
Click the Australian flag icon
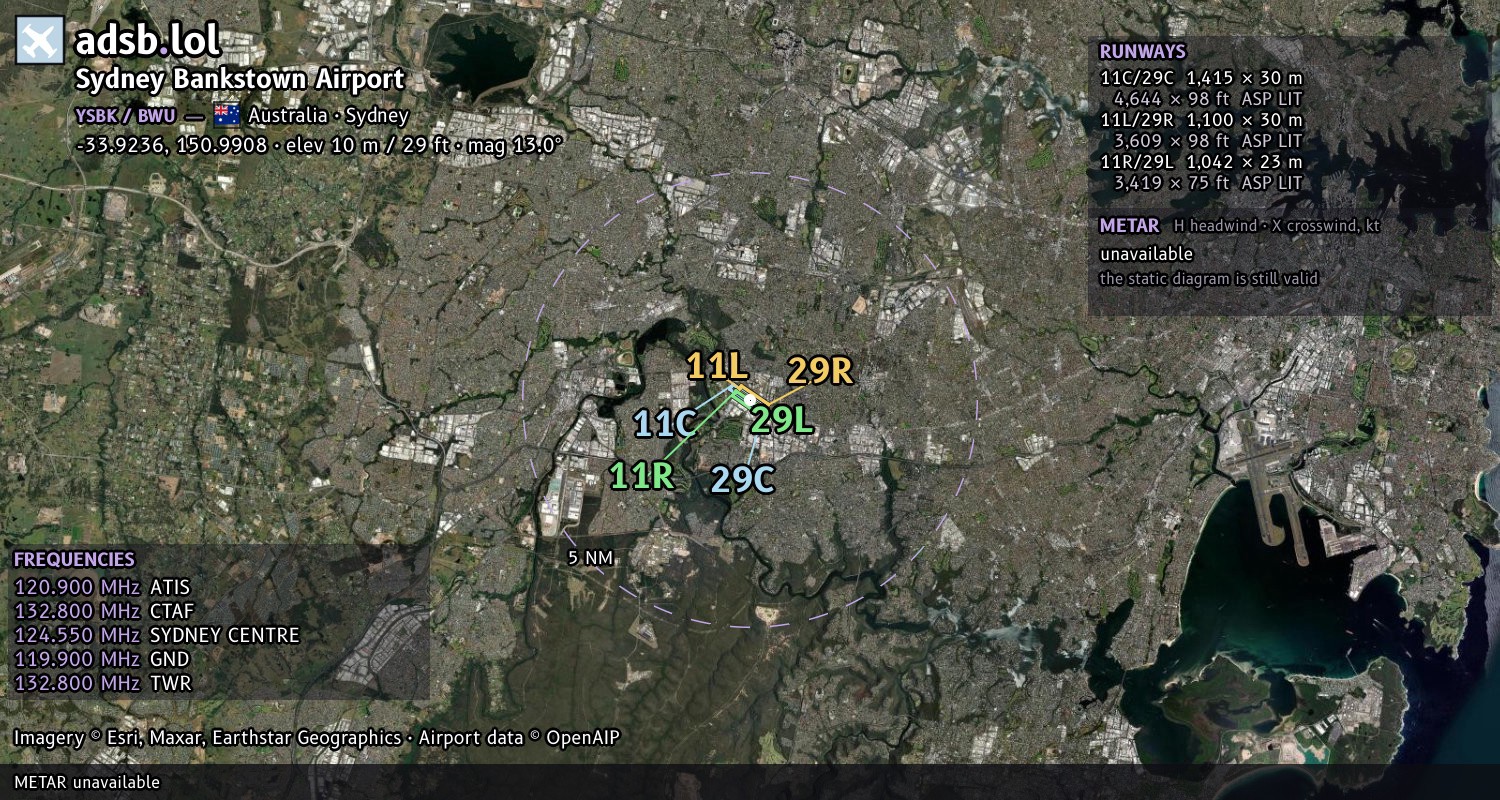pos(227,115)
